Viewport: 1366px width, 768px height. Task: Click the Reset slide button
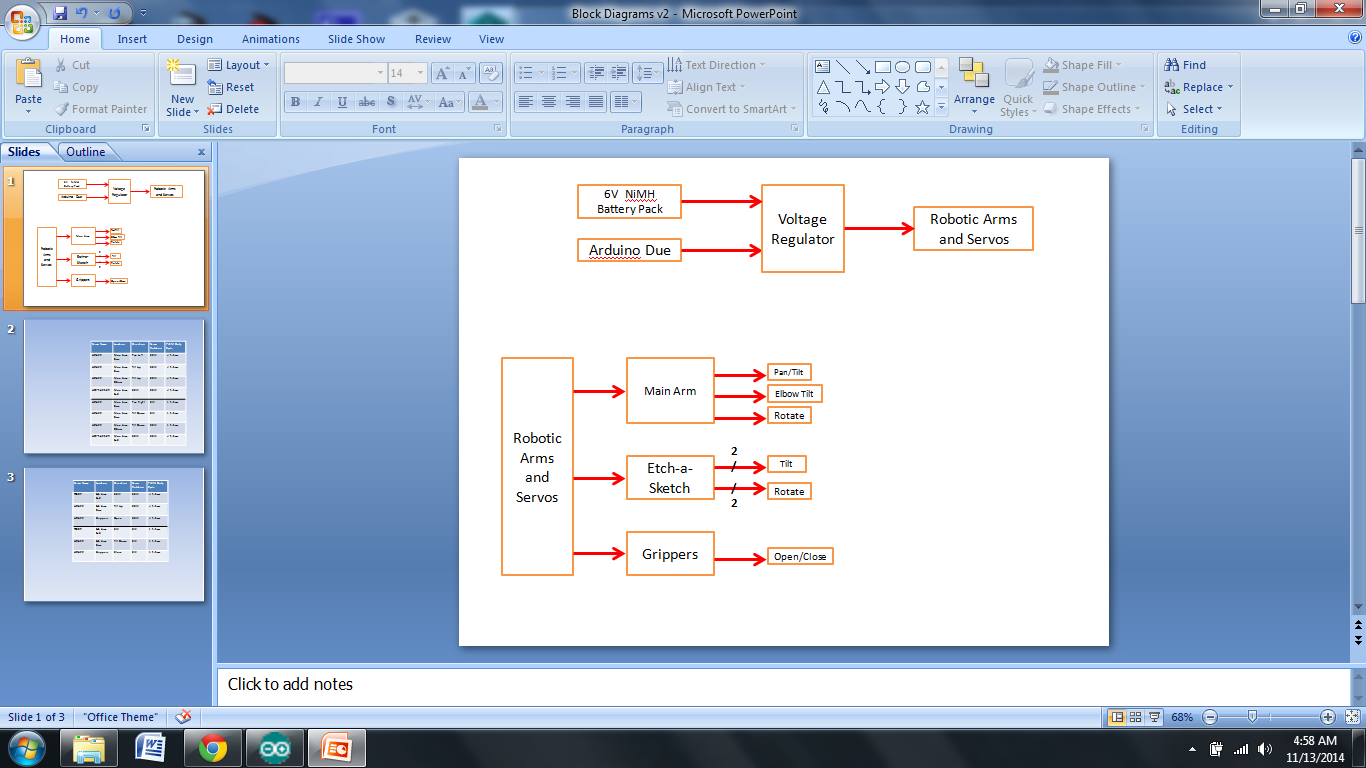tap(231, 87)
